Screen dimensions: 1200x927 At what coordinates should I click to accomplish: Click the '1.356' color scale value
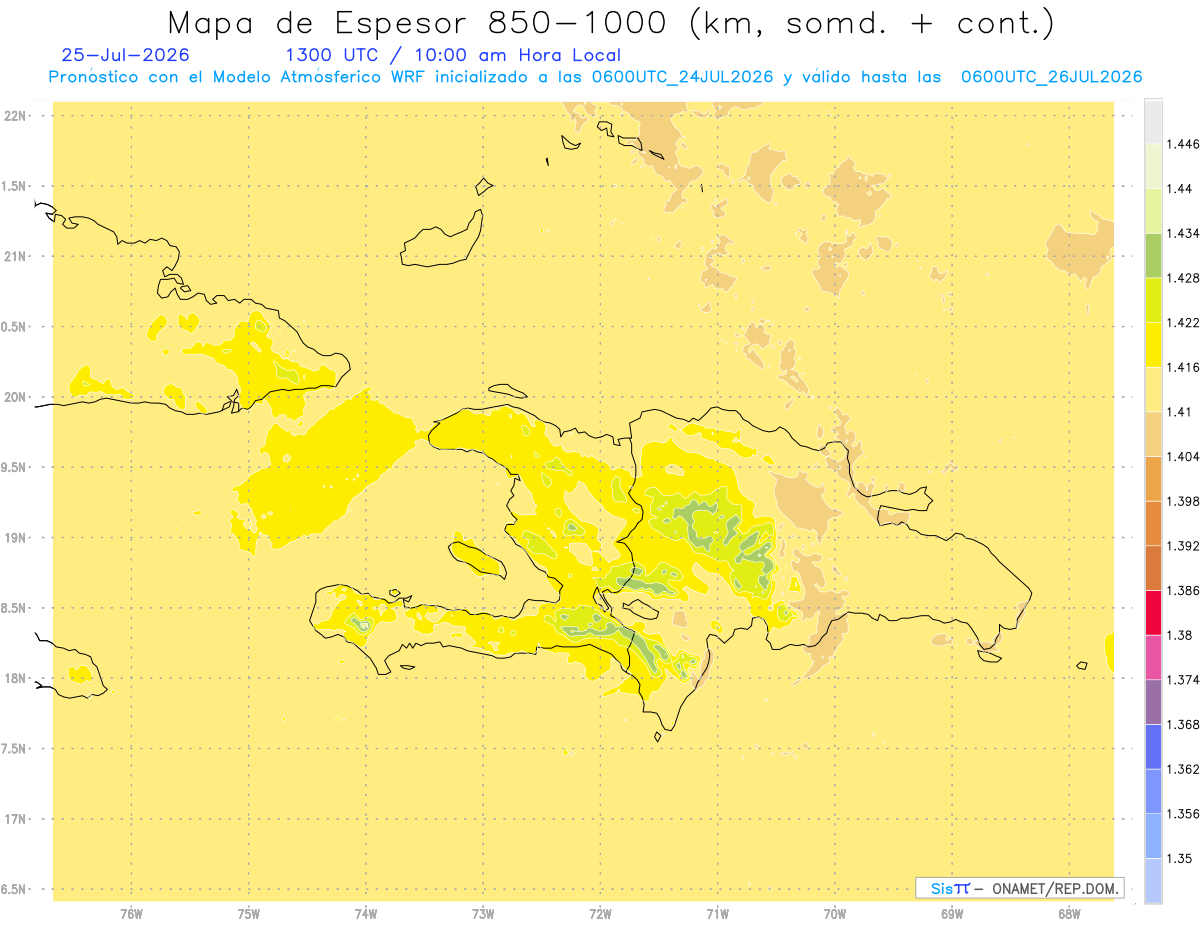pos(1183,814)
